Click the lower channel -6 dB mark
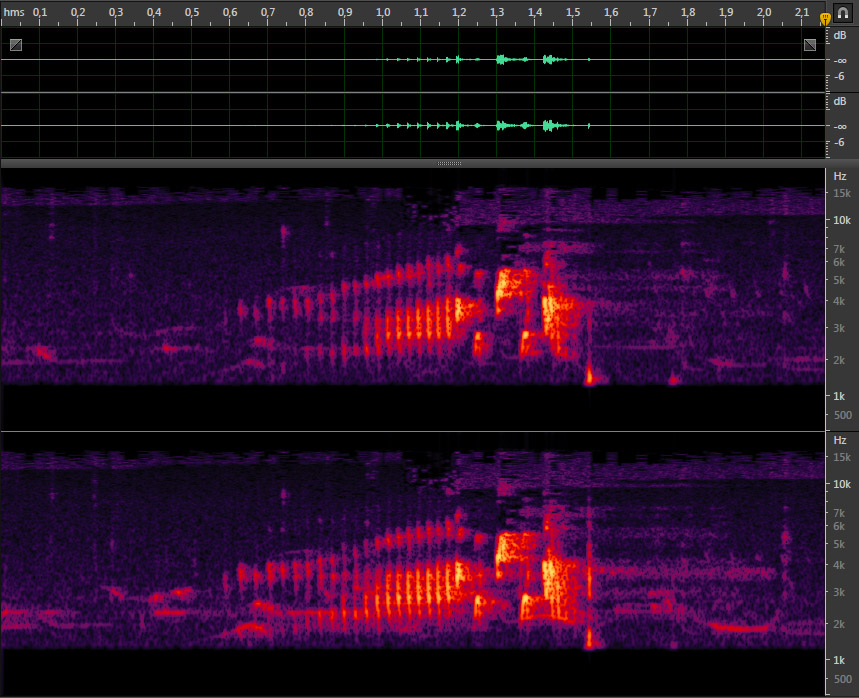This screenshot has width=859, height=698. click(x=839, y=142)
